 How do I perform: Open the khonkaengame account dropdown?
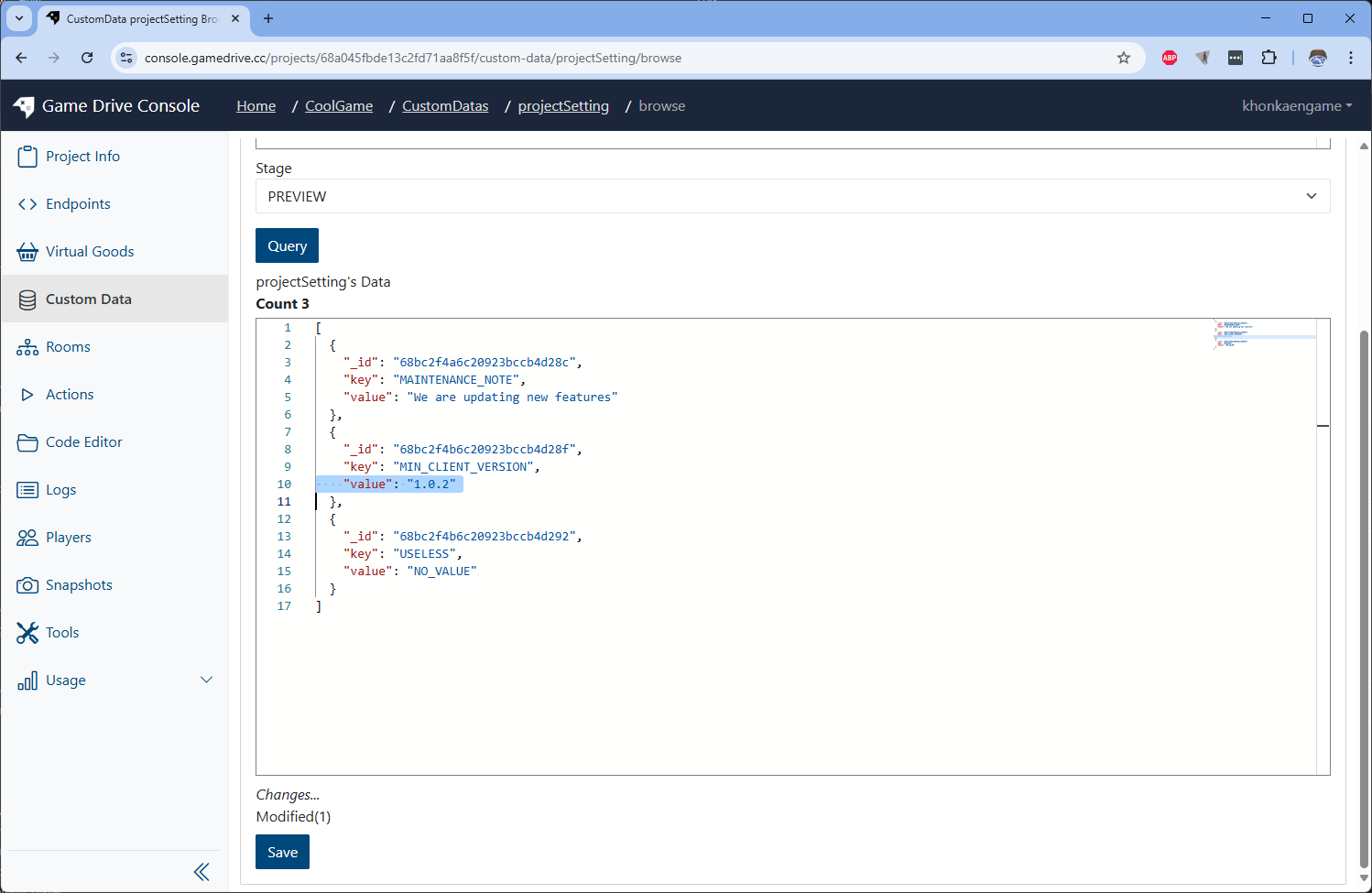click(x=1296, y=106)
